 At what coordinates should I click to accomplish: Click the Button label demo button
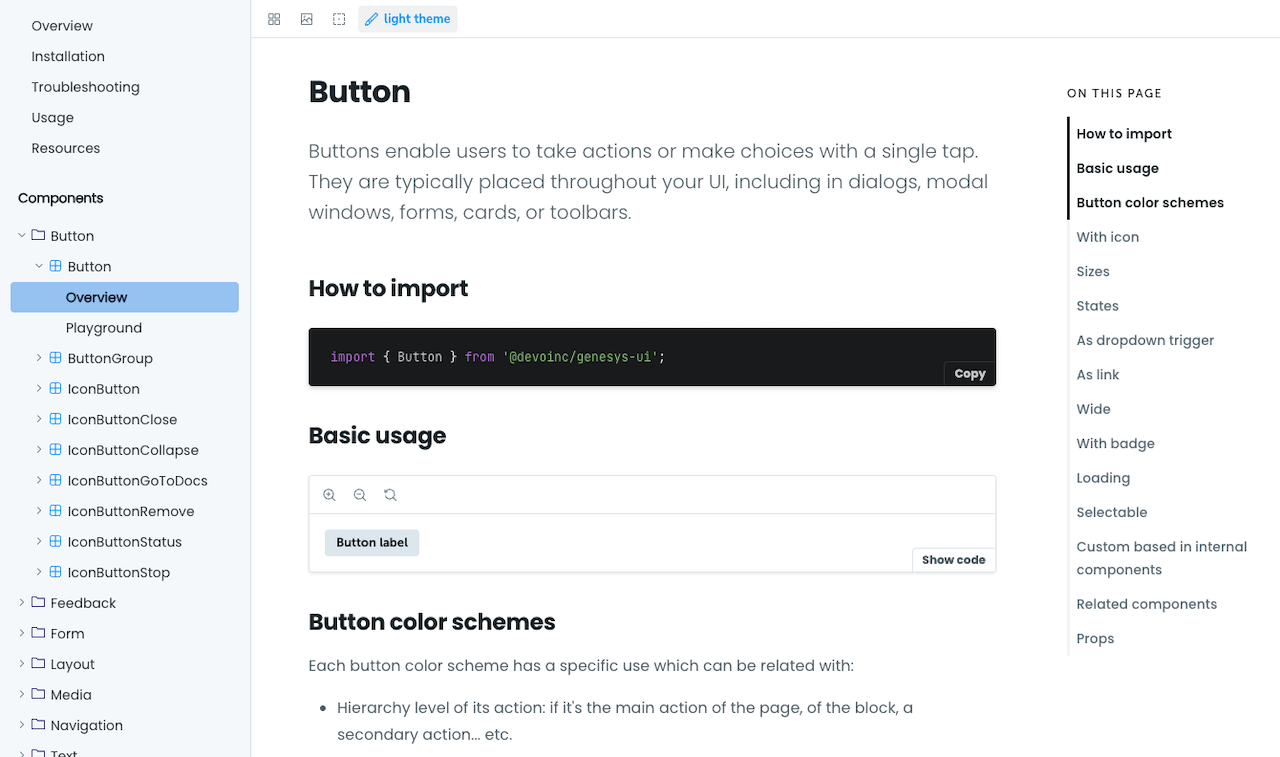371,541
